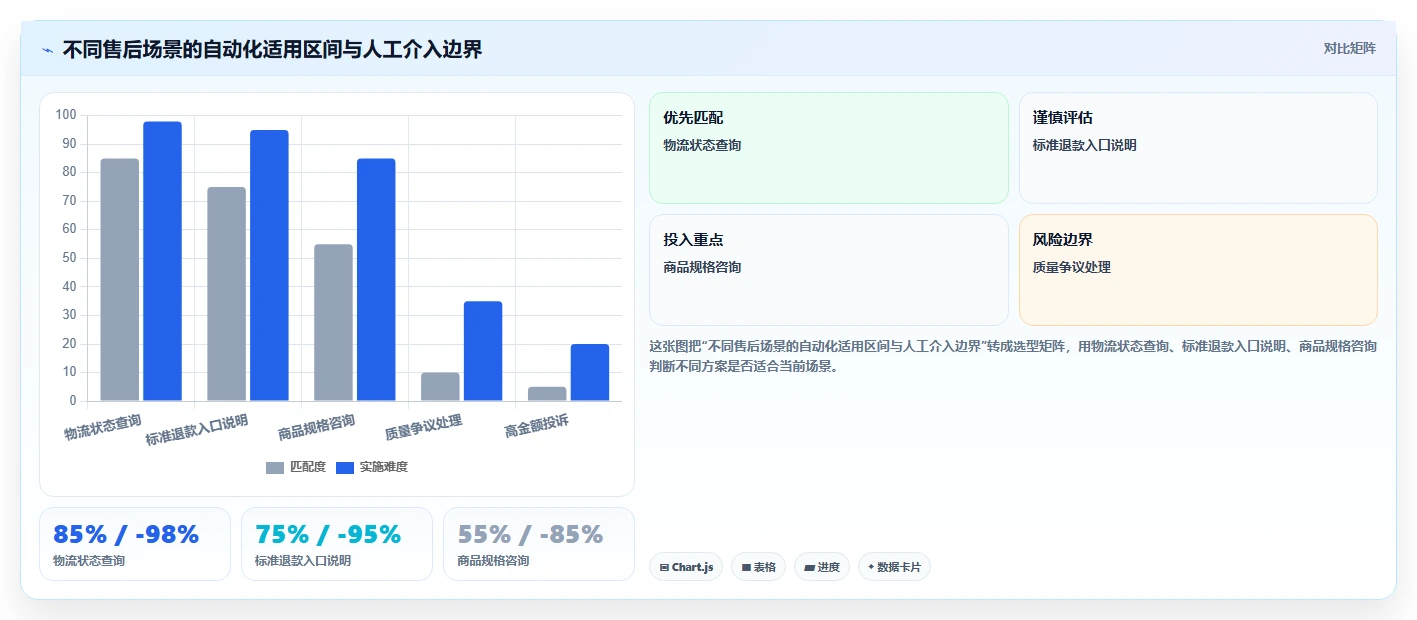
Task: Click the diamond icon in 数据卡片 chip
Action: pyautogui.click(x=871, y=567)
